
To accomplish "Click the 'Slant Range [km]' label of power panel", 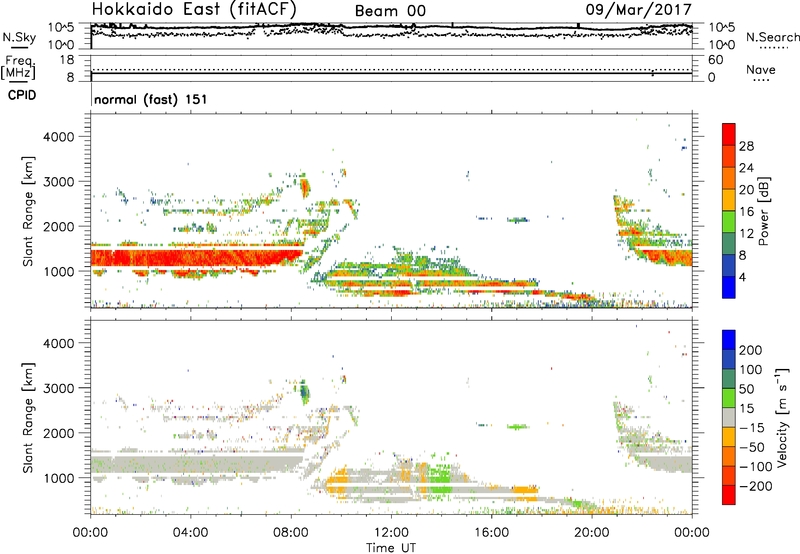I will point(28,211).
